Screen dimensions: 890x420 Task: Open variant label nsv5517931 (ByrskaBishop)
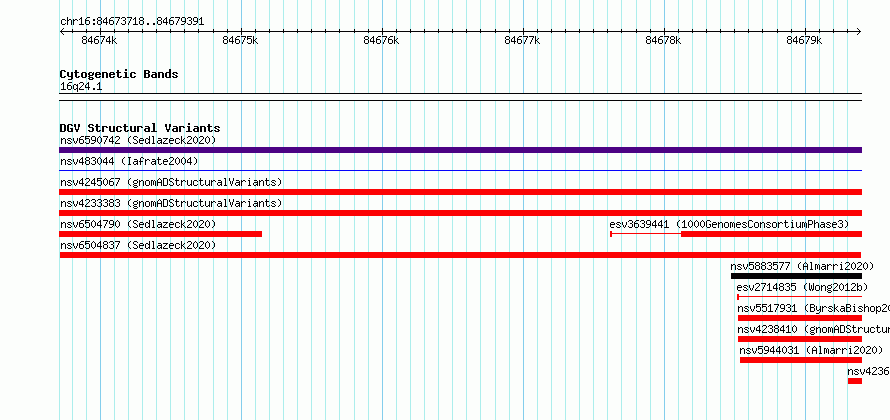[x=813, y=308]
